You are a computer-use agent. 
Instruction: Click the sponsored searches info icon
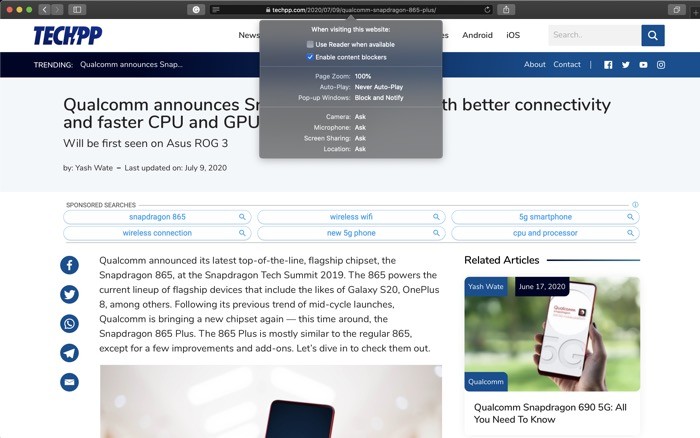coord(635,204)
